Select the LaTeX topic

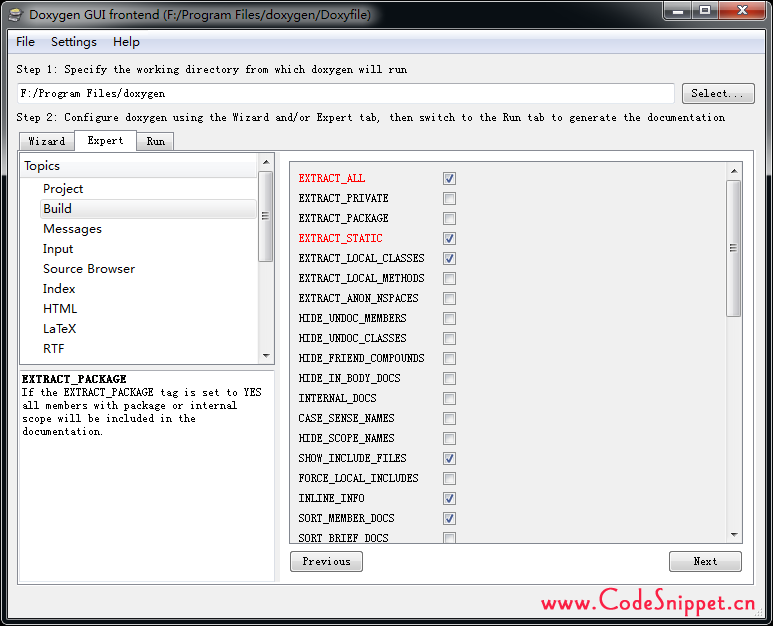tap(148, 329)
